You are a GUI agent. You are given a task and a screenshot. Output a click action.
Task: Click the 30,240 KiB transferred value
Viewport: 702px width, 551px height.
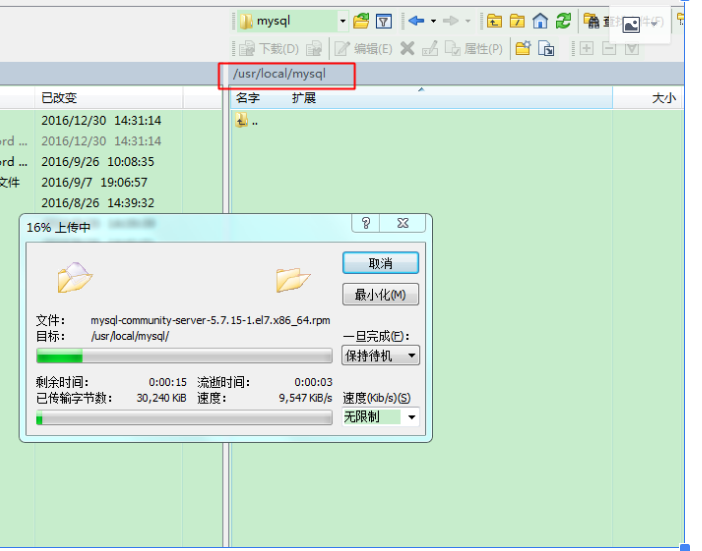161,397
